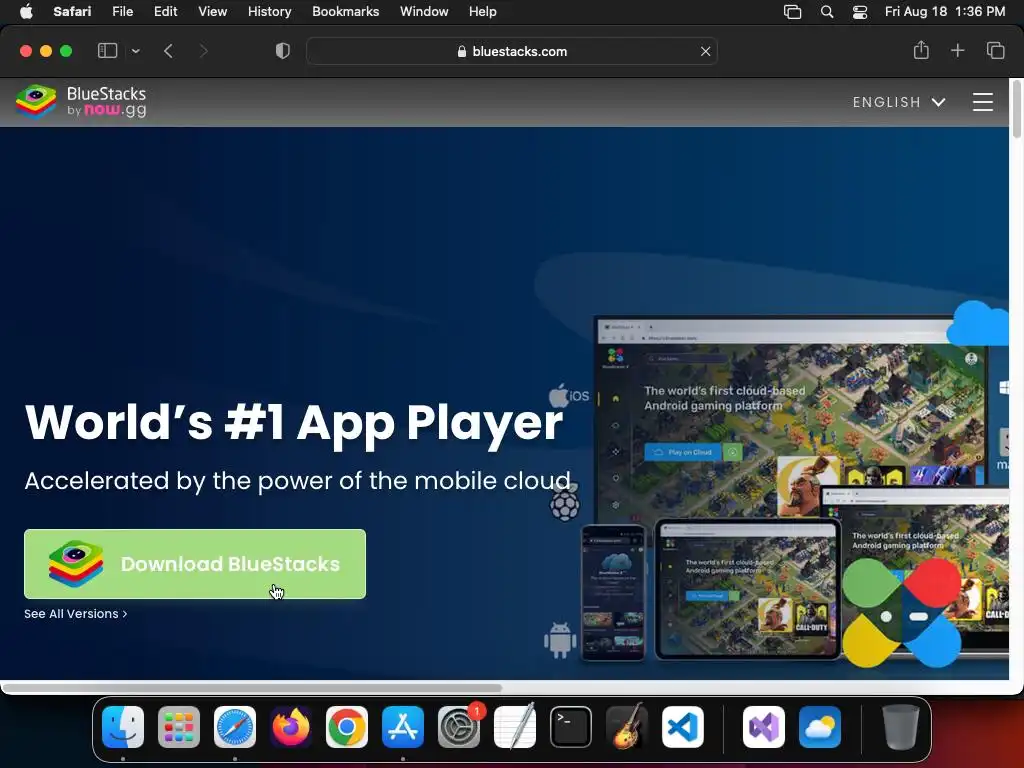
Task: Click the World's #1 App Player heading
Action: pos(294,423)
